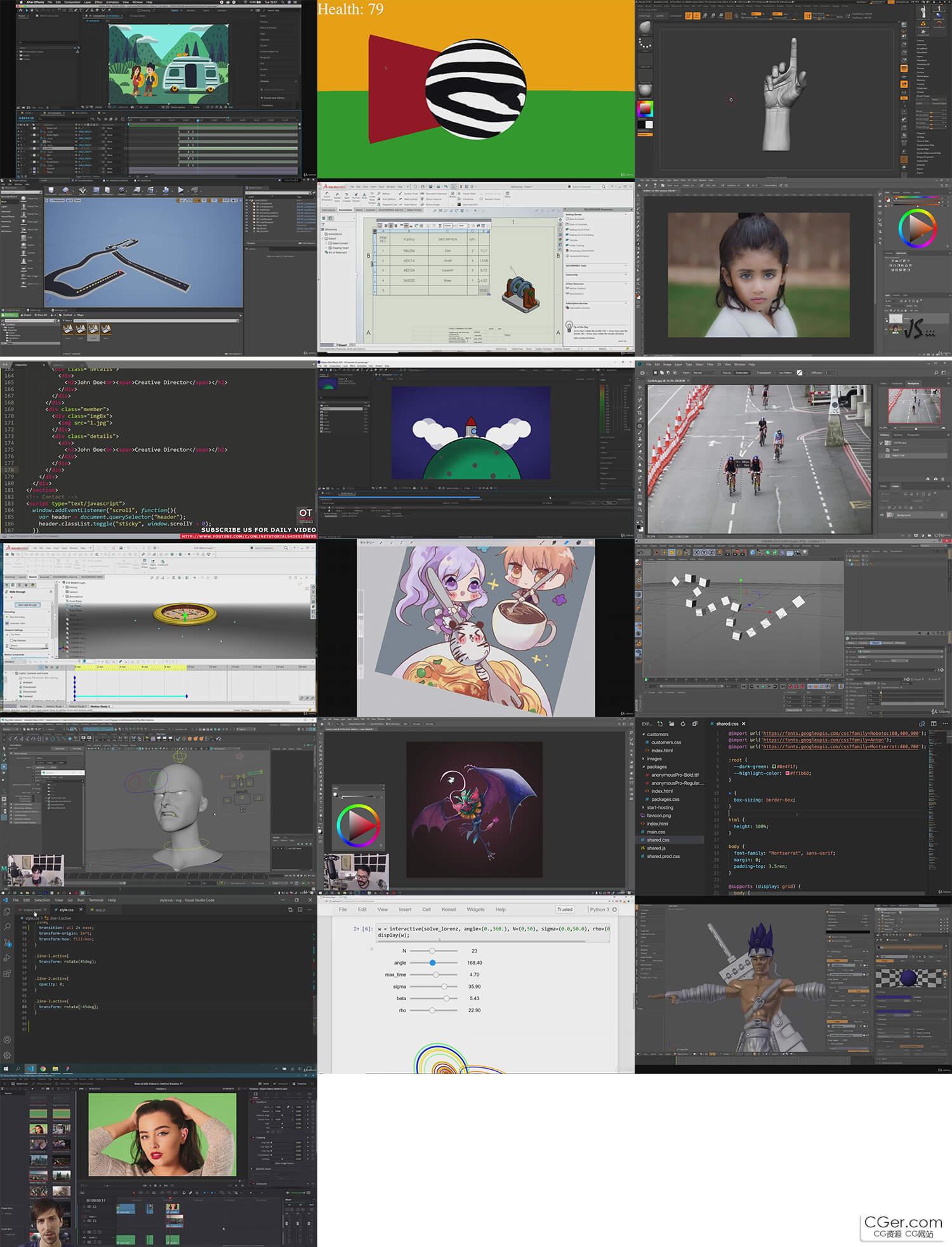Collapse all folders in shared.css explorer
This screenshot has height=1247, width=952.
pos(694,723)
